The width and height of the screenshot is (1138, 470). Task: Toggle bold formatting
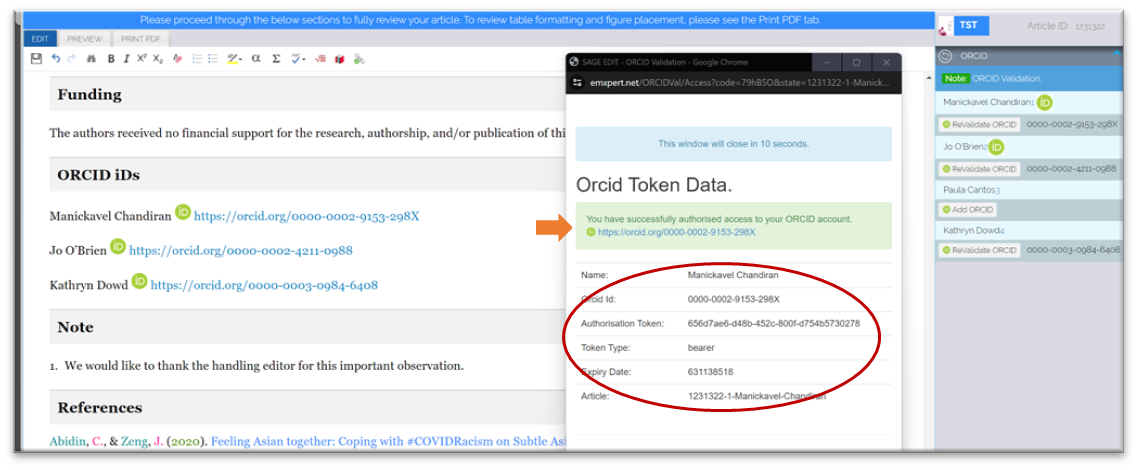pyautogui.click(x=111, y=59)
